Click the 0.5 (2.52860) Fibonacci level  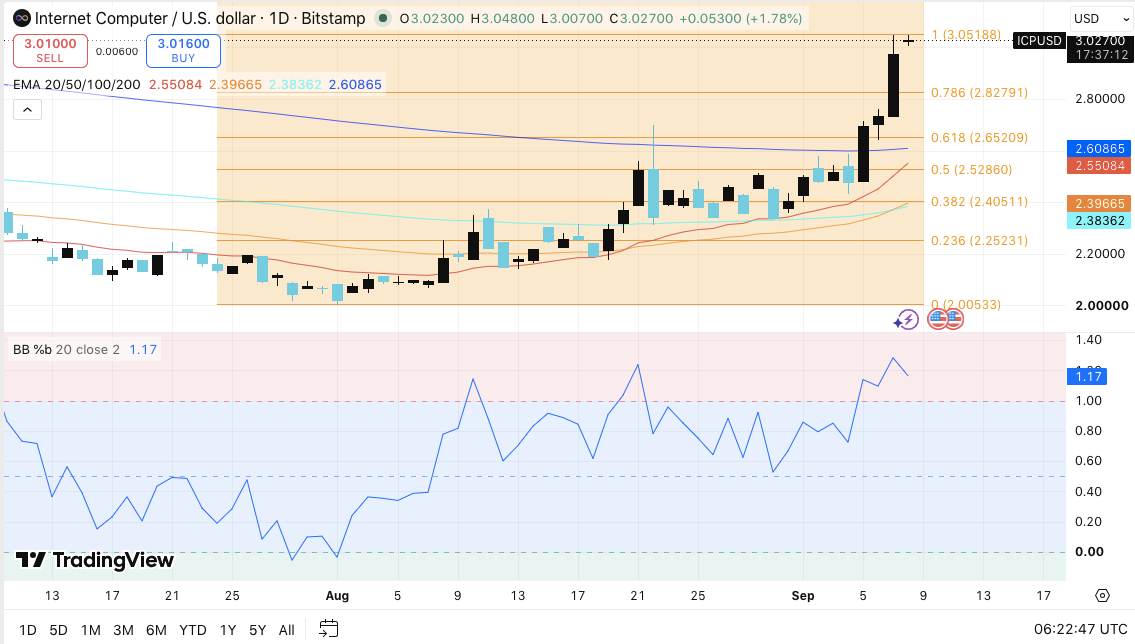click(x=971, y=169)
